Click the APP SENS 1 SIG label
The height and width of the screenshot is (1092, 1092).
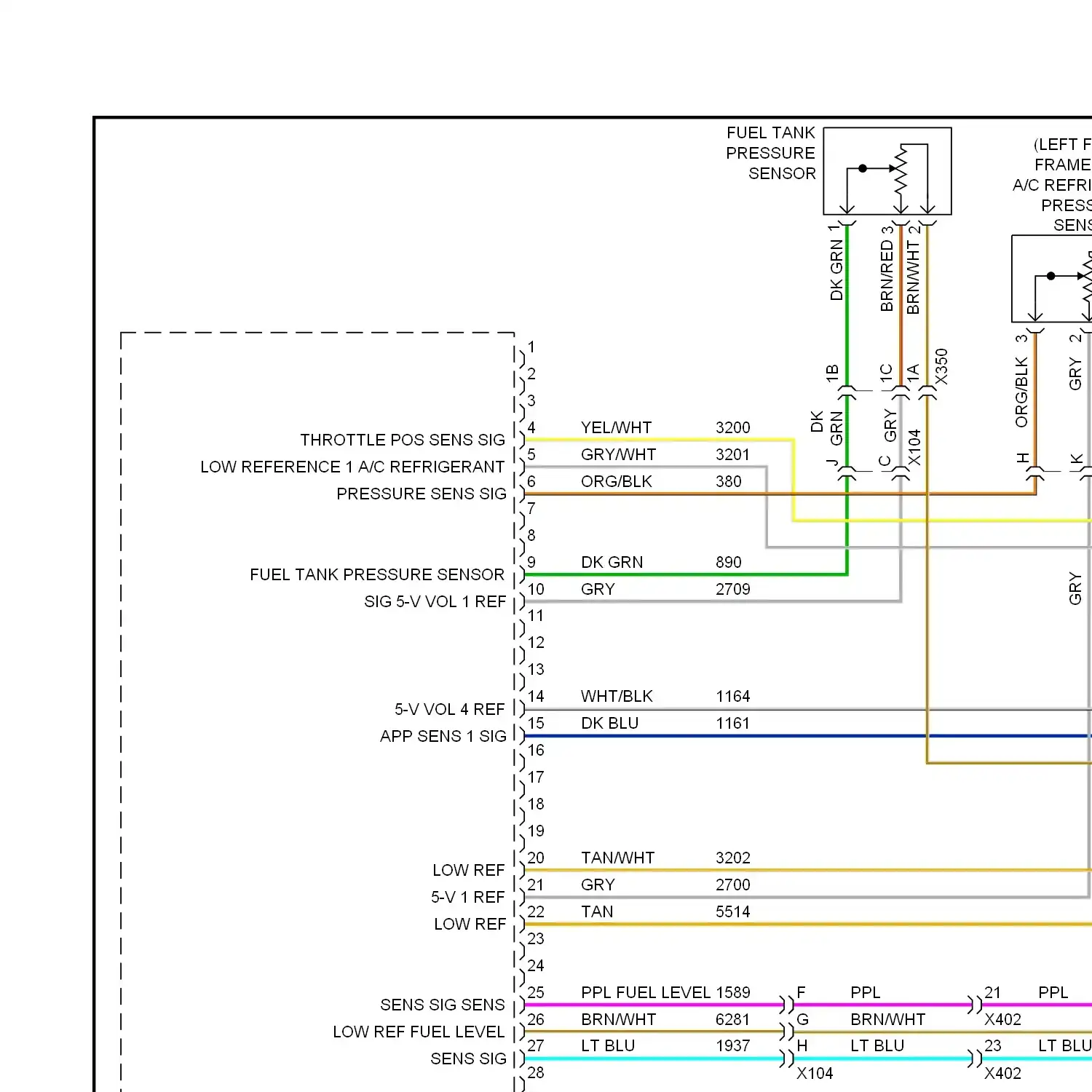pyautogui.click(x=443, y=736)
